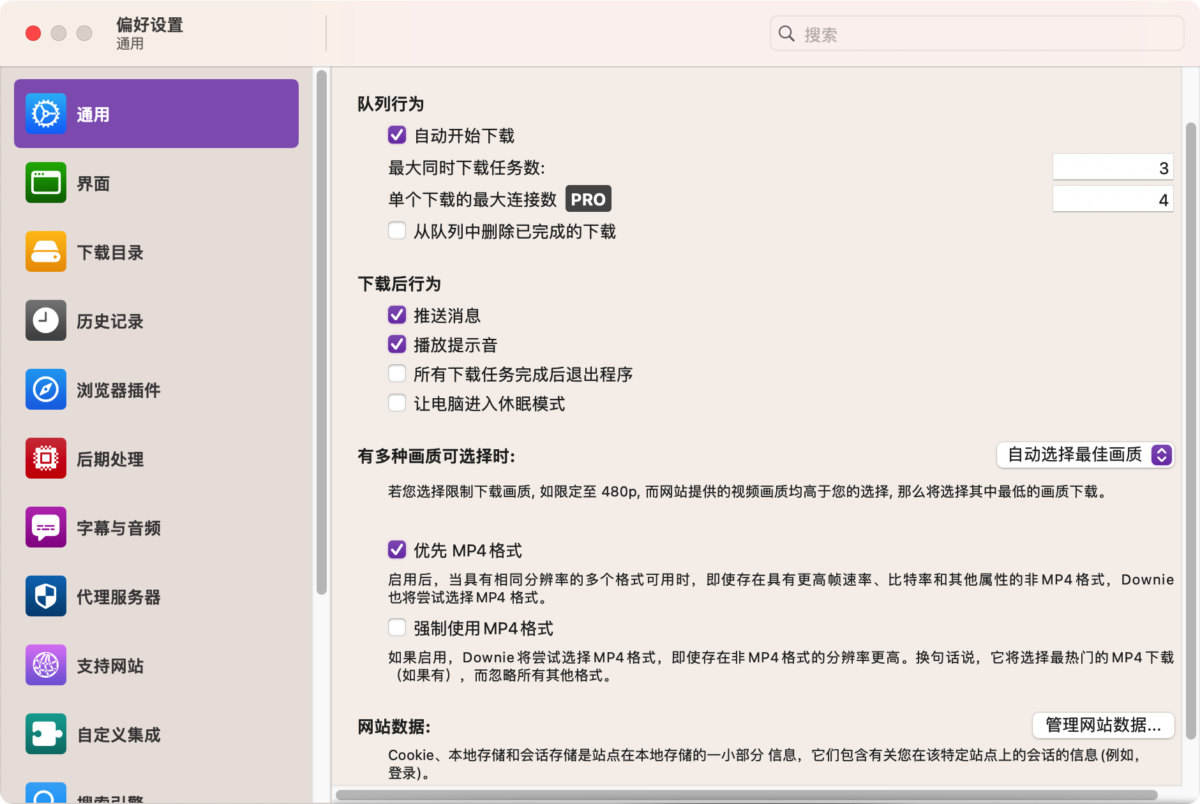Viewport: 1200px width, 804px height.
Task: Enable 从队列中删除已完成的下载
Action: pos(397,231)
